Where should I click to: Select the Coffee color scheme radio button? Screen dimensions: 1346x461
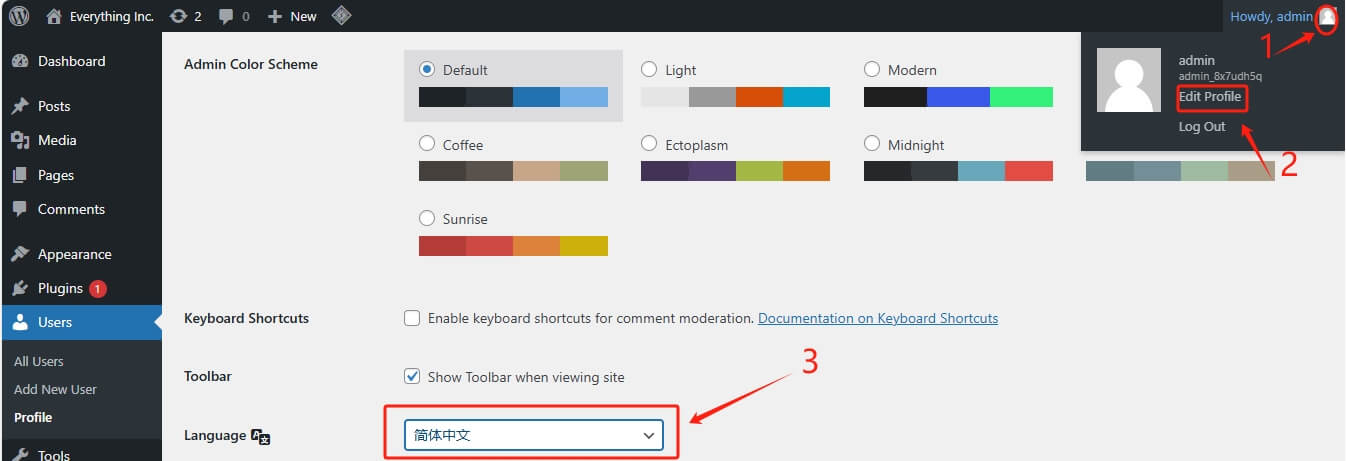click(427, 144)
